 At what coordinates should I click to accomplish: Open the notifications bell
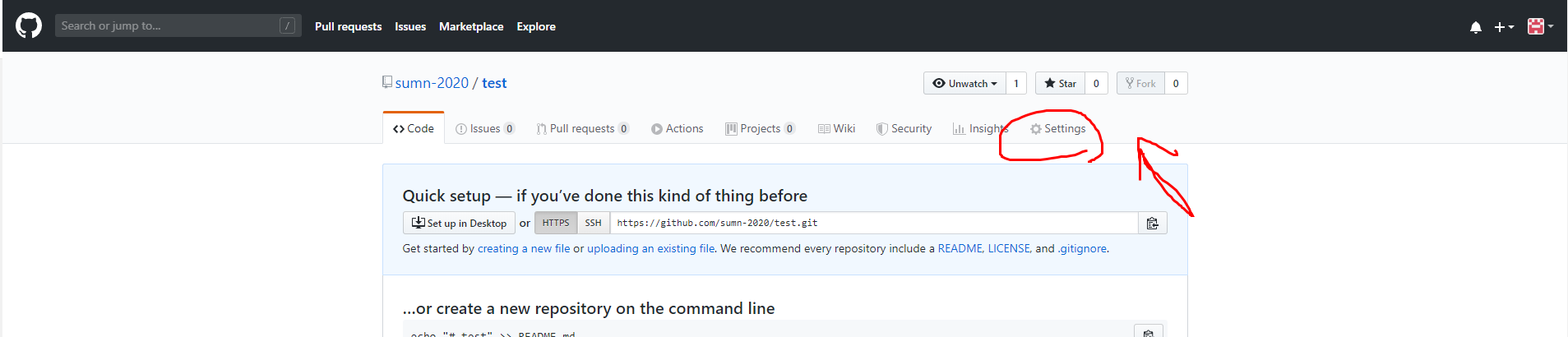pyautogui.click(x=1476, y=27)
